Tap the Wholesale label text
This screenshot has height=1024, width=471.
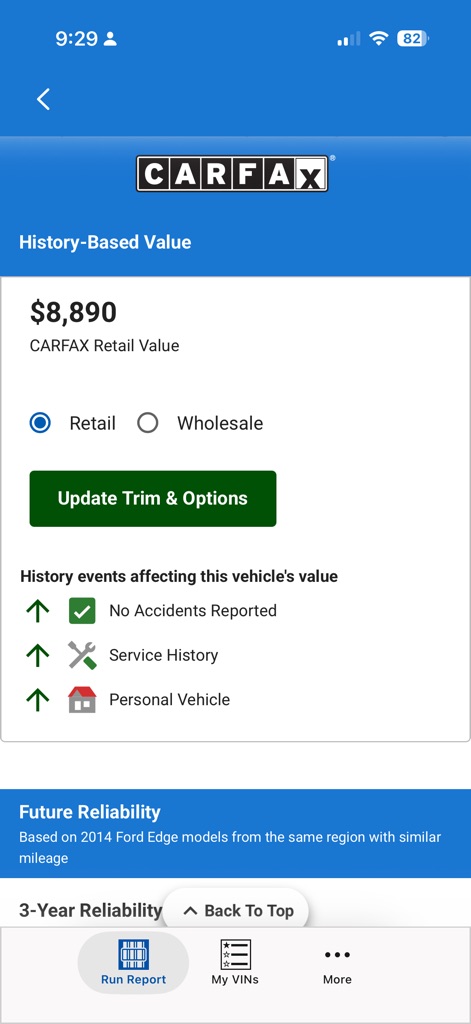220,423
